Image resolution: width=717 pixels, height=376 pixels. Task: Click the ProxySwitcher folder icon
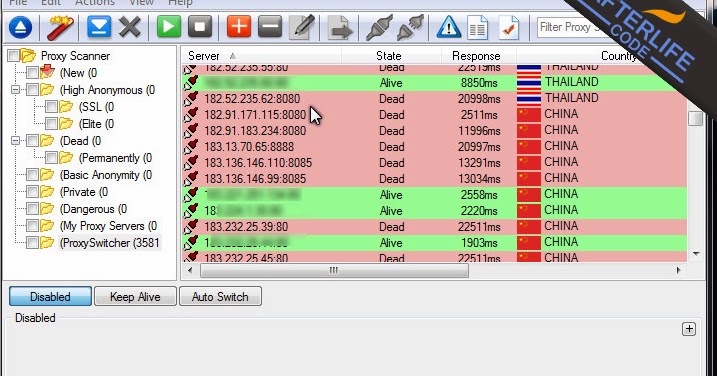pos(47,243)
